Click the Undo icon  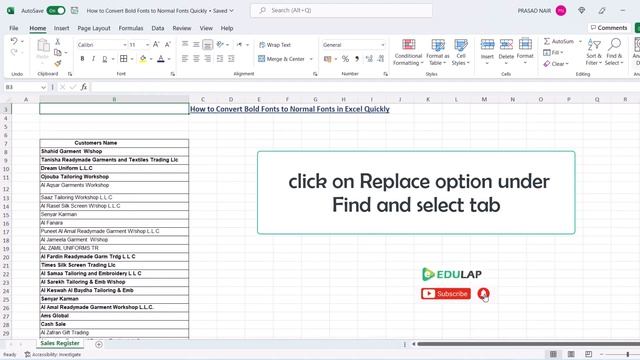pyautogui.click(x=14, y=41)
